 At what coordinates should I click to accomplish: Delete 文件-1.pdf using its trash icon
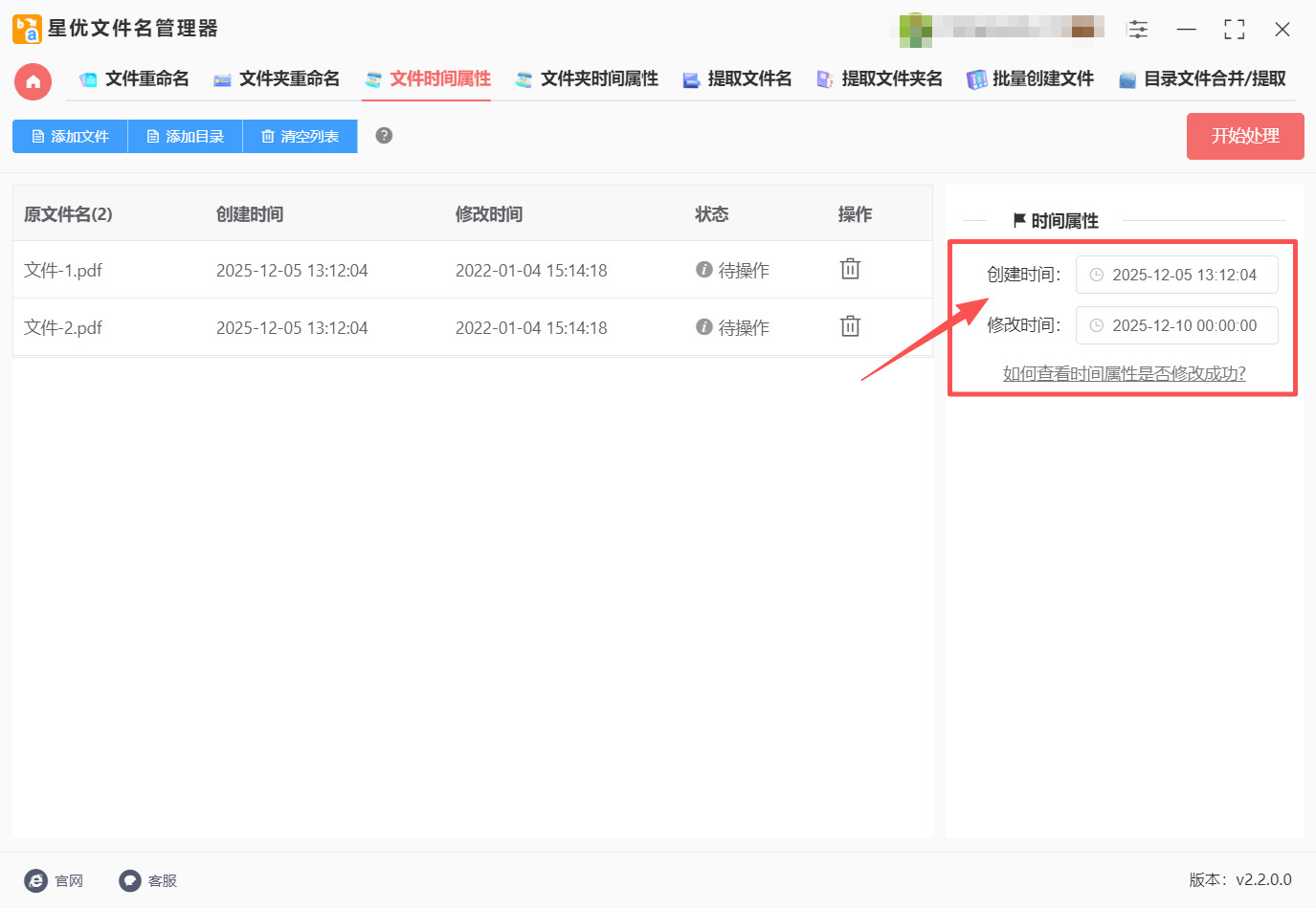850,269
